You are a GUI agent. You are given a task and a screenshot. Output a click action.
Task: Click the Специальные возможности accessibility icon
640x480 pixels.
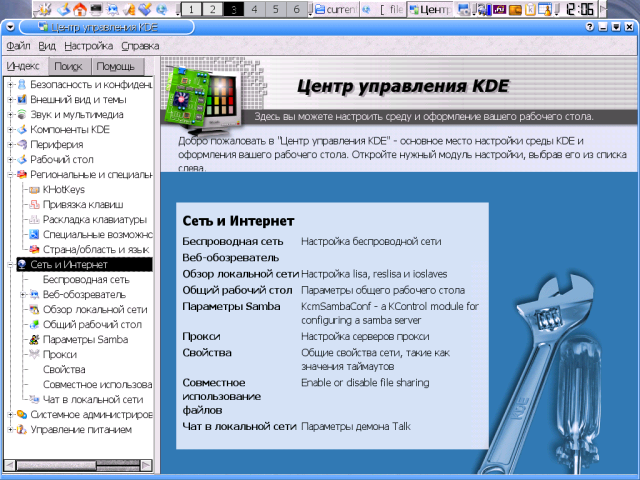(x=35, y=234)
